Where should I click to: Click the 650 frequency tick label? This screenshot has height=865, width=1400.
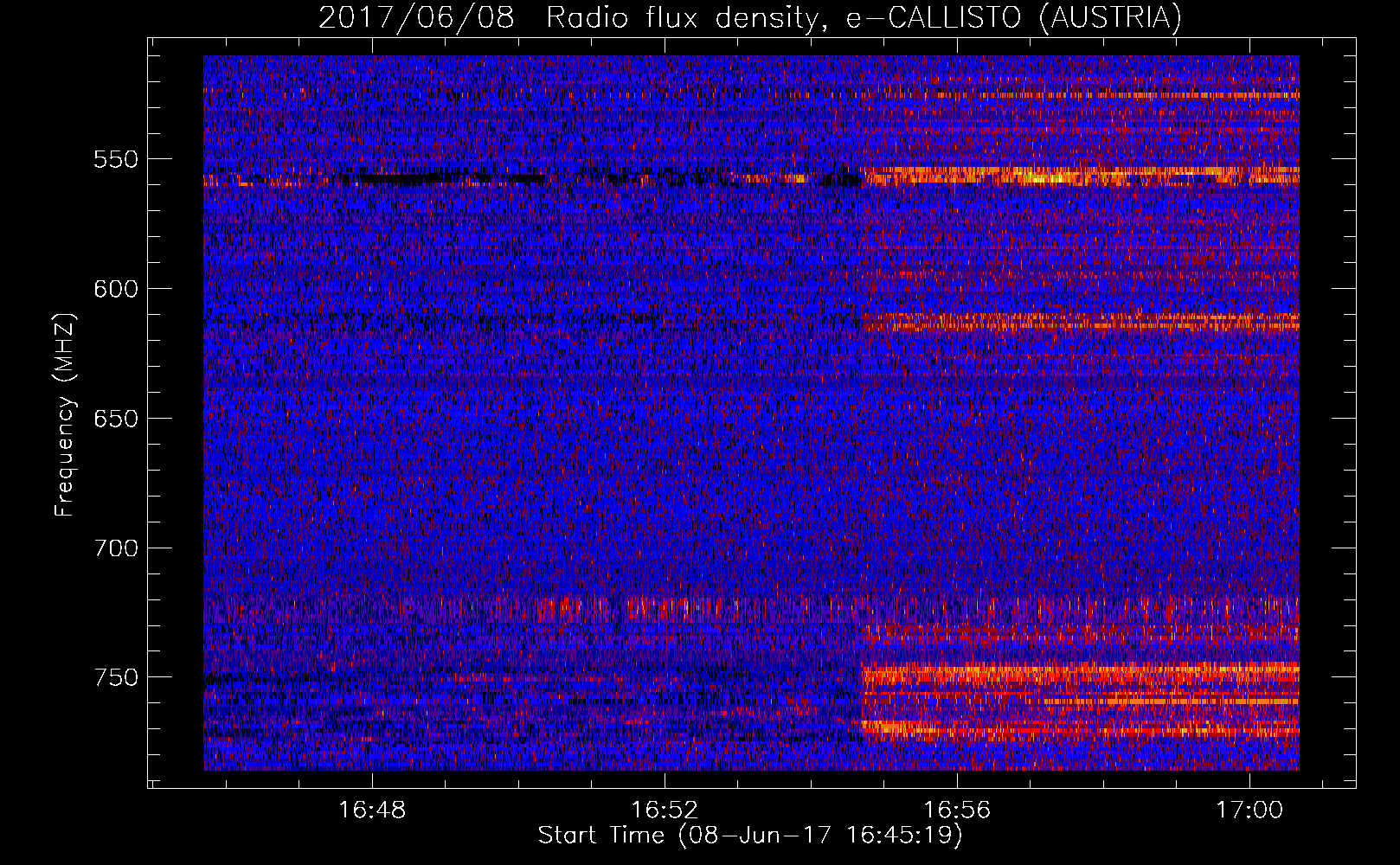[x=116, y=419]
